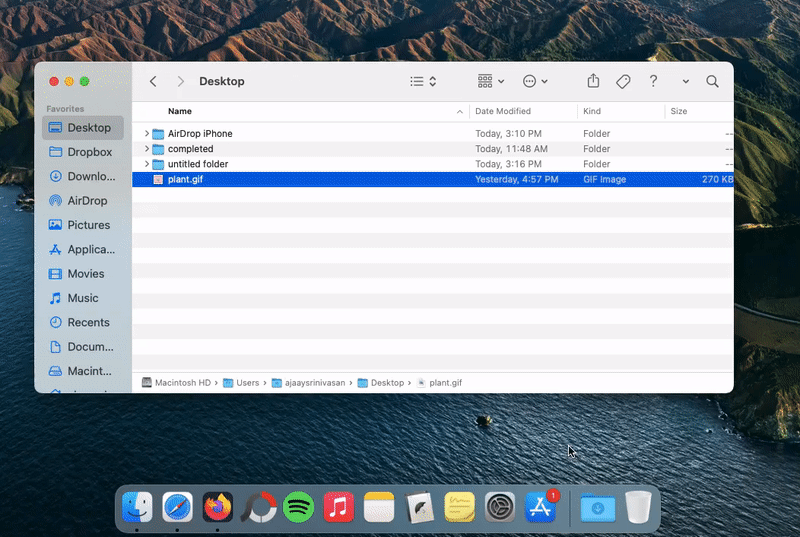Launch App Store from the Dock

click(540, 507)
